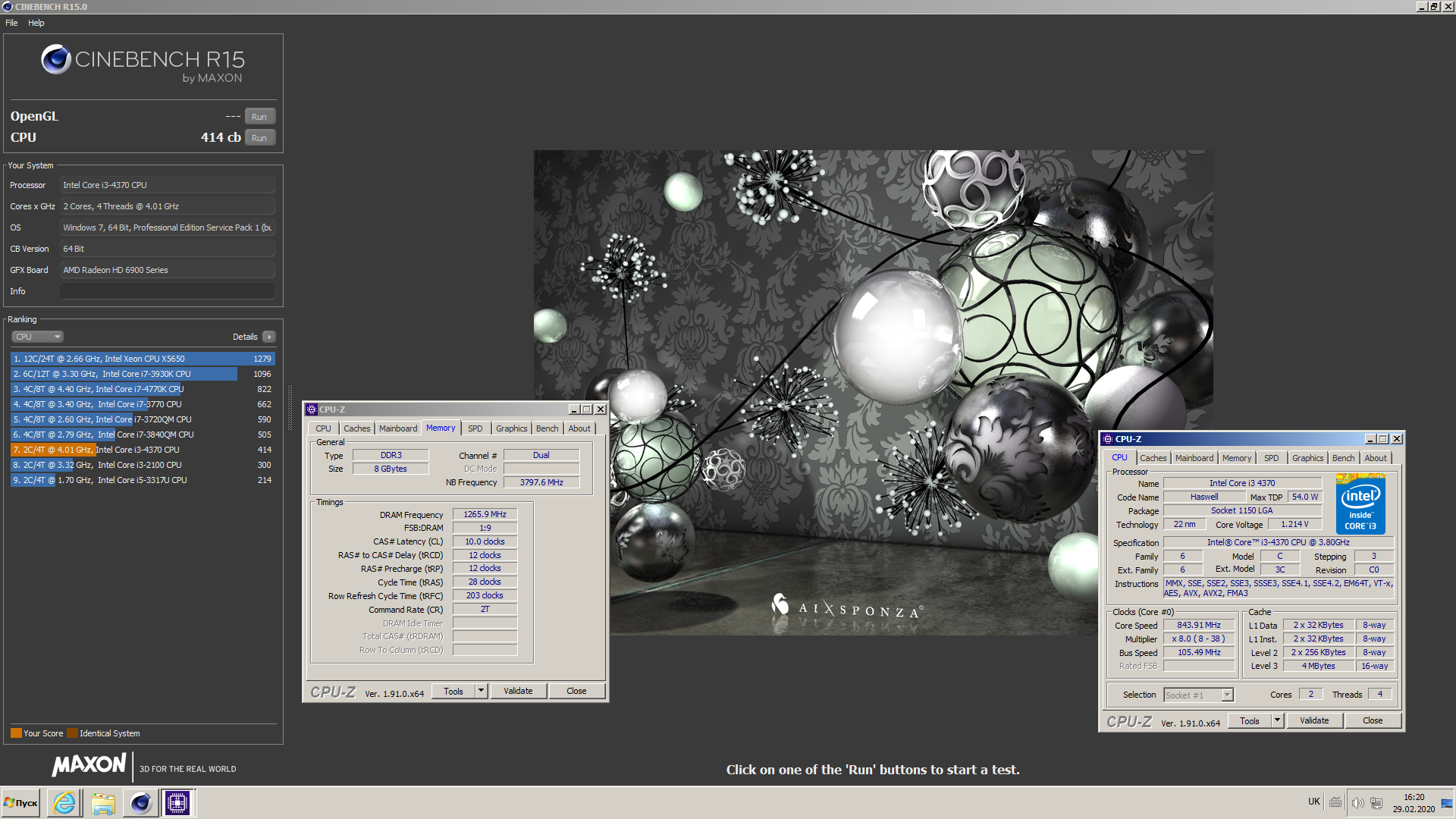Click Core Speed value 843.91 MHz
This screenshot has height=819, width=1456.
point(1199,626)
